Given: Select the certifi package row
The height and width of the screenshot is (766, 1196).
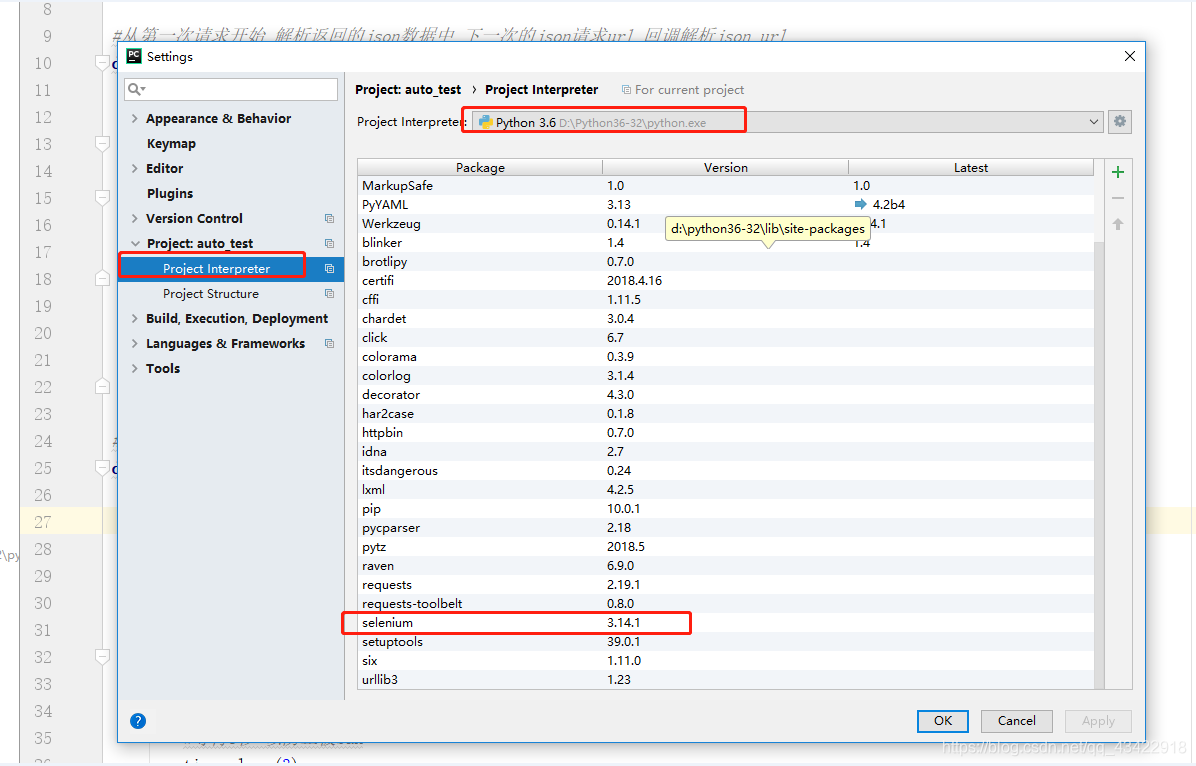Looking at the screenshot, I should [x=725, y=281].
